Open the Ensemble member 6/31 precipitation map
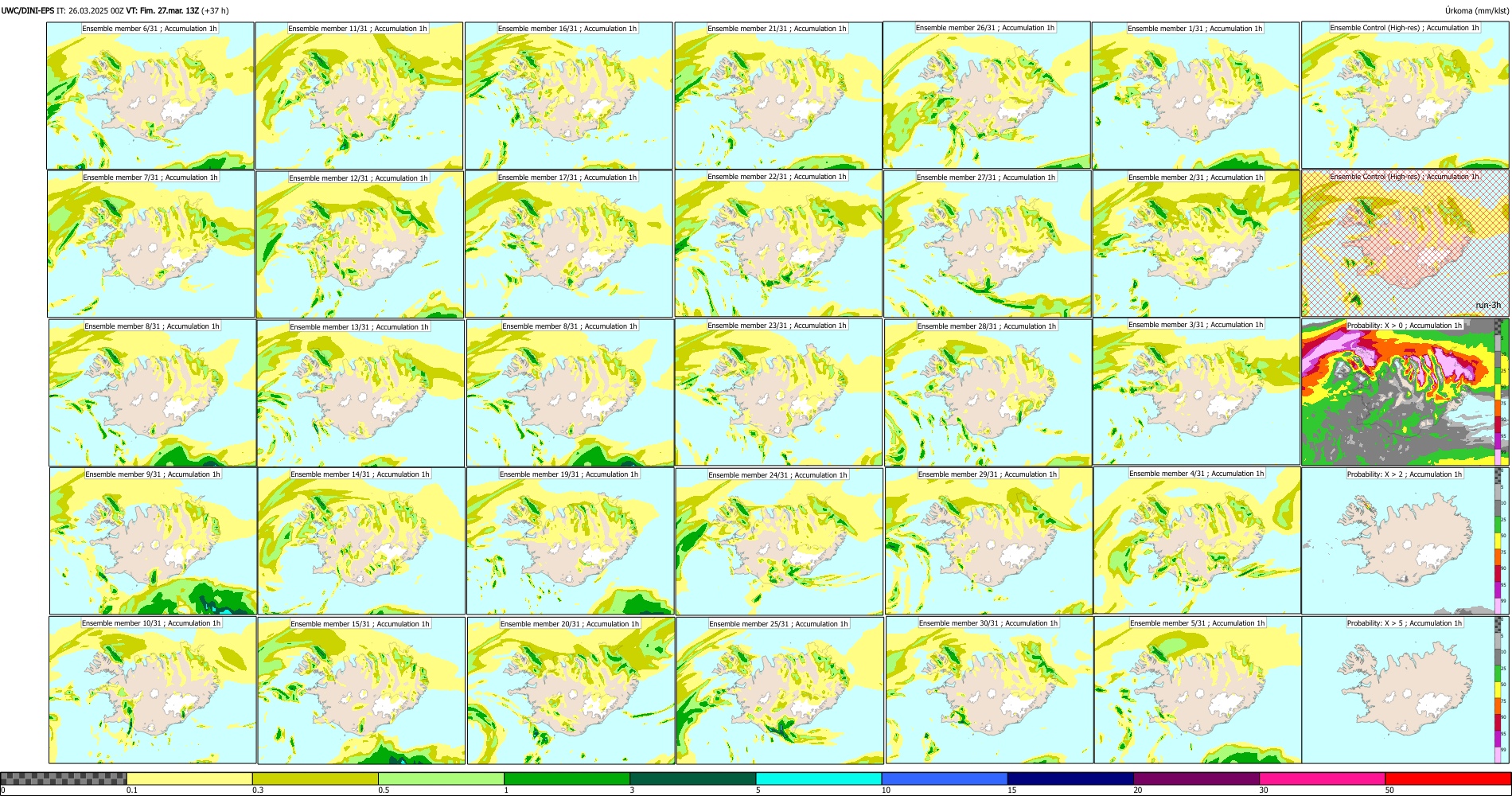Viewport: 1512px width, 796px height. (150, 96)
